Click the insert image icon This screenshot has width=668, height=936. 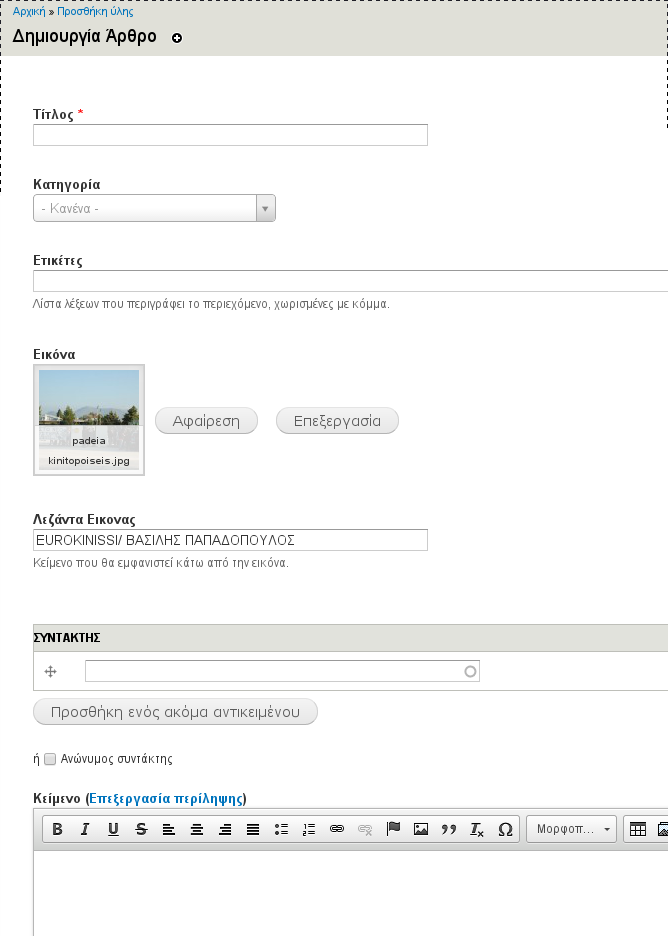click(421, 829)
